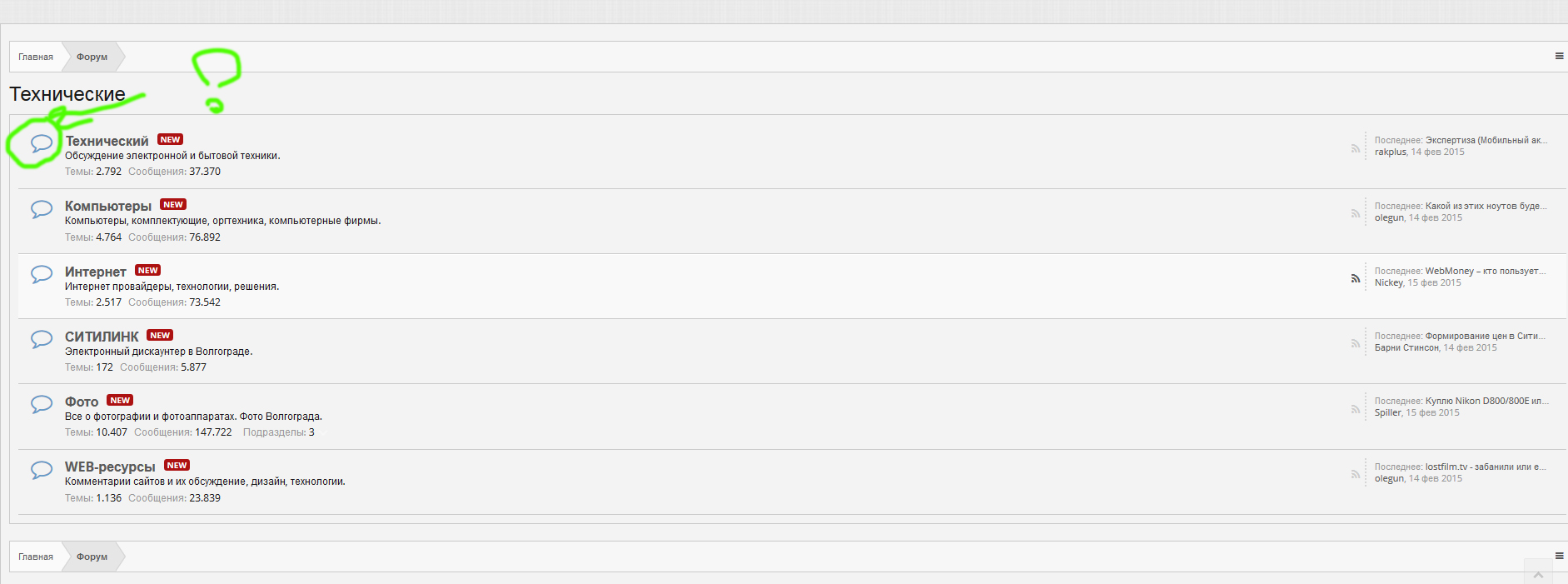Click the speech bubble icon beside WEB-ресурсы
This screenshot has width=1568, height=584.
point(42,469)
